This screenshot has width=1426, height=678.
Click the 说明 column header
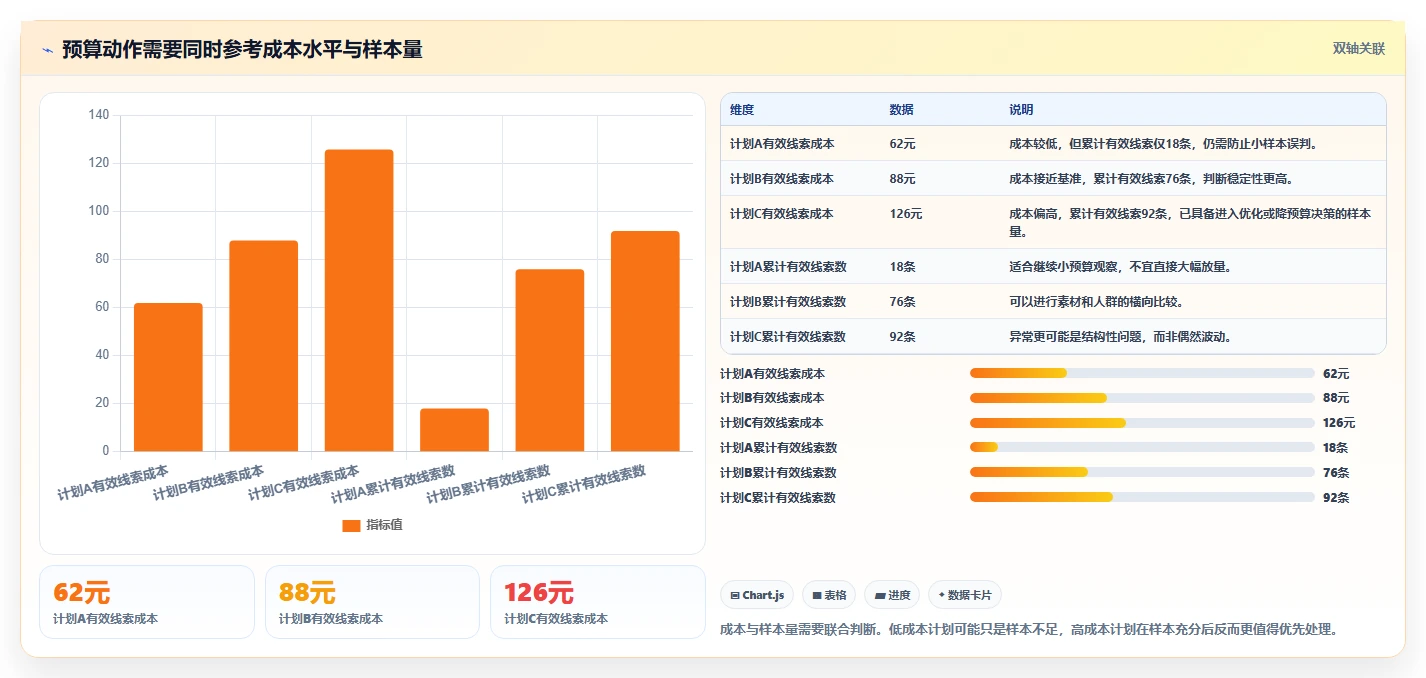[x=1021, y=110]
